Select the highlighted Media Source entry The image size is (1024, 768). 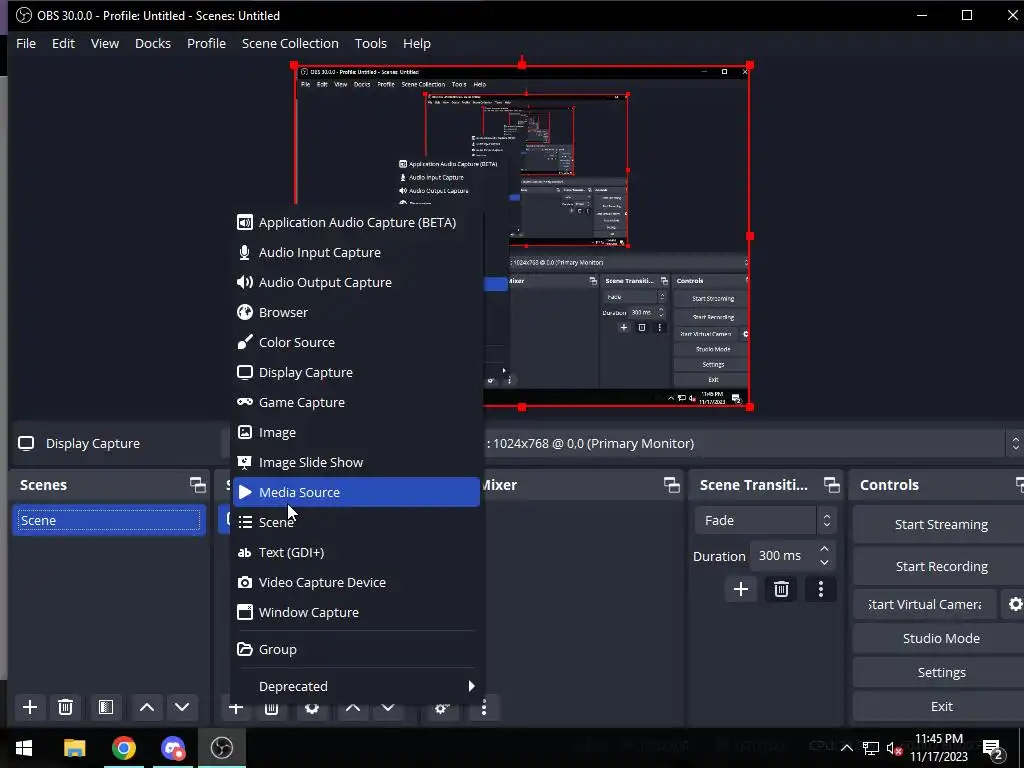(x=357, y=492)
